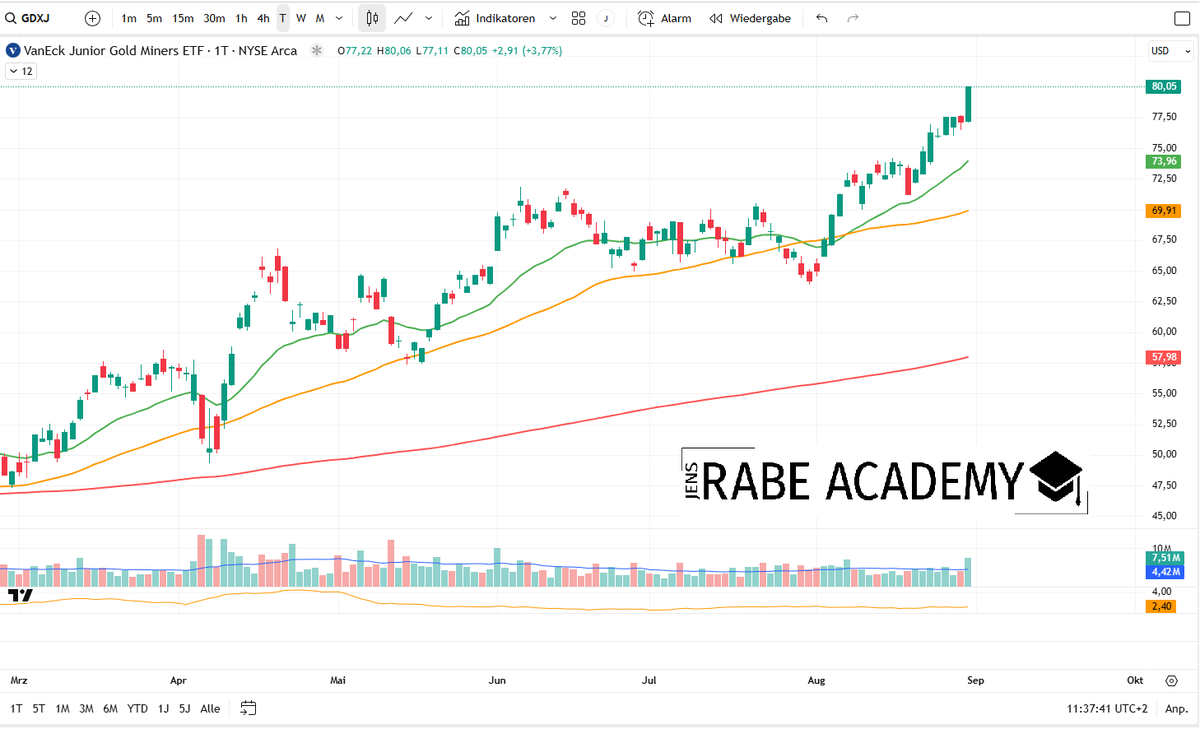Show Alle data range

210,708
